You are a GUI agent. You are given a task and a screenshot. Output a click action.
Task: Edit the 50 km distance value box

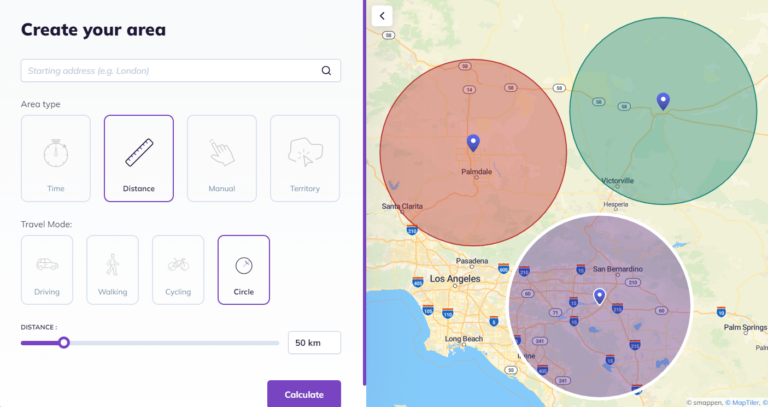click(313, 343)
